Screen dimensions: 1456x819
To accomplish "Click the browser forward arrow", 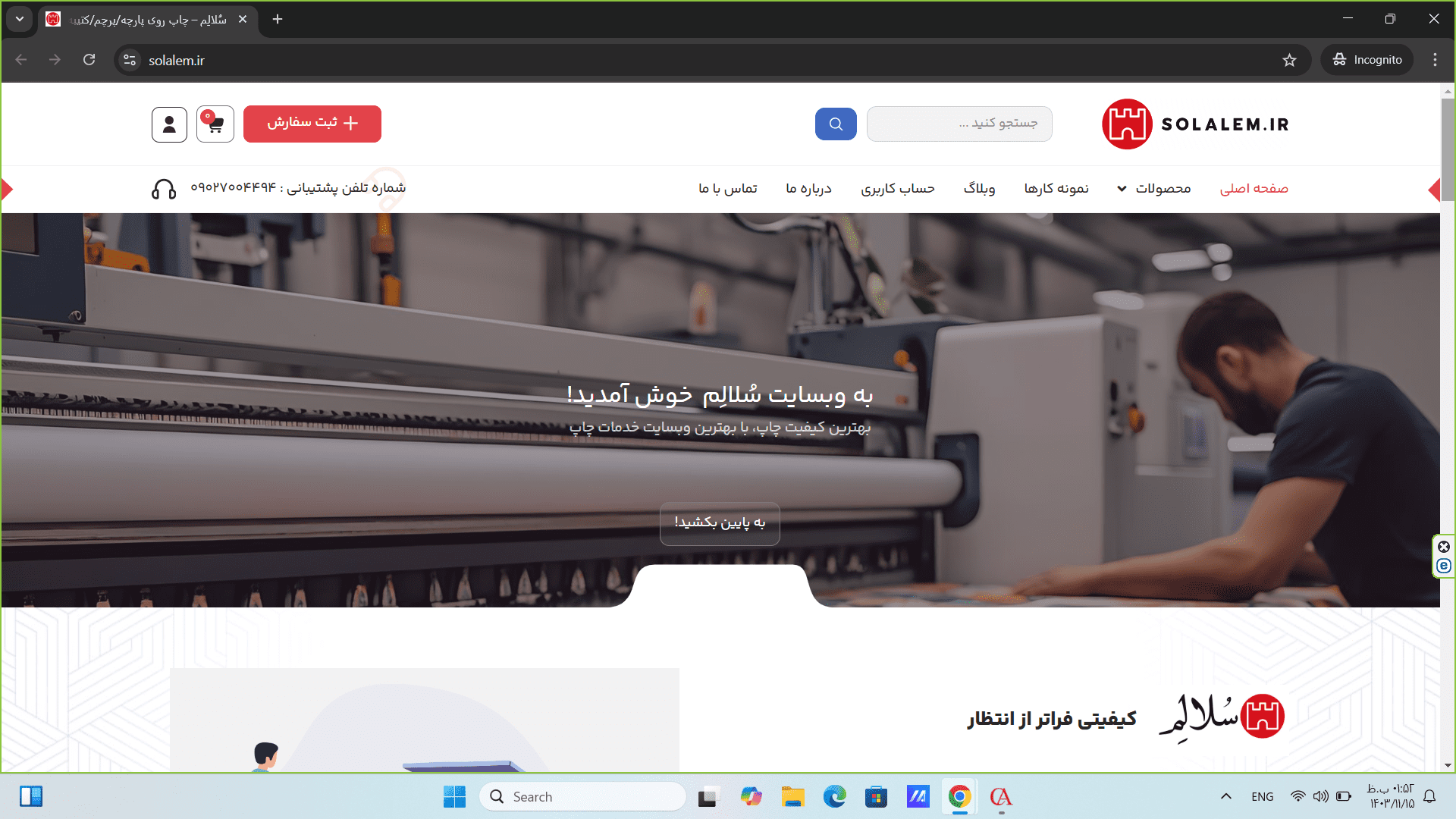I will 55,60.
